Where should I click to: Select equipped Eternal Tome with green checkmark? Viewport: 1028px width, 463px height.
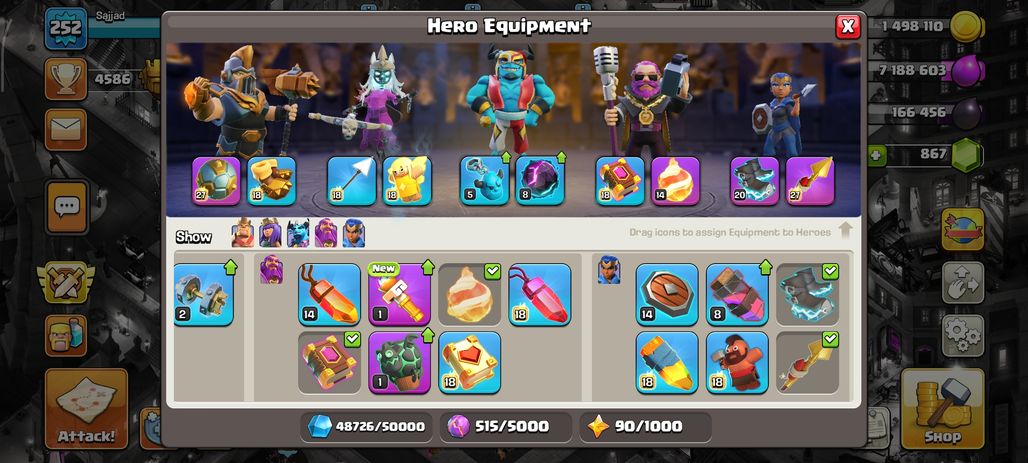(x=329, y=362)
